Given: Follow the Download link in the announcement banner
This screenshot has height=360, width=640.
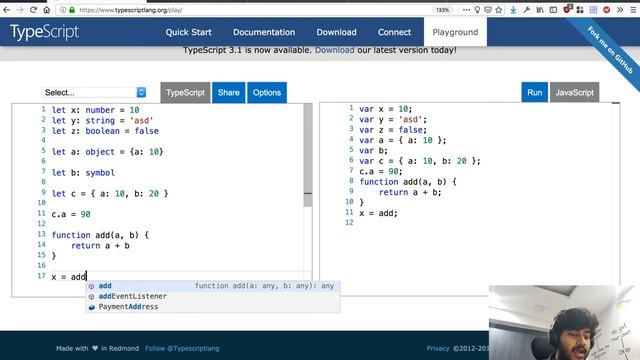Looking at the screenshot, I should tap(335, 50).
